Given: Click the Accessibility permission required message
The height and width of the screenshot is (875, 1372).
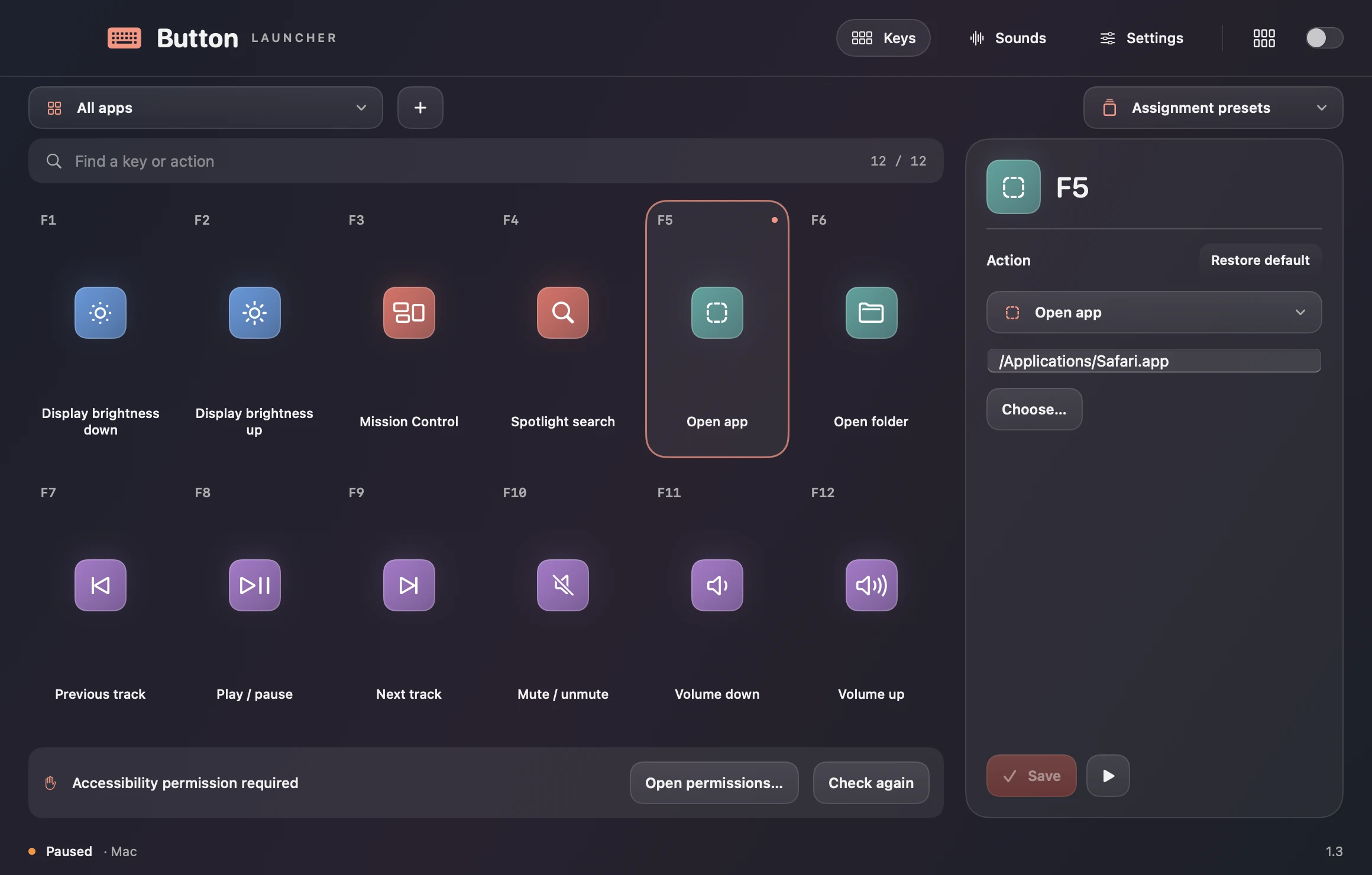Looking at the screenshot, I should tap(185, 783).
